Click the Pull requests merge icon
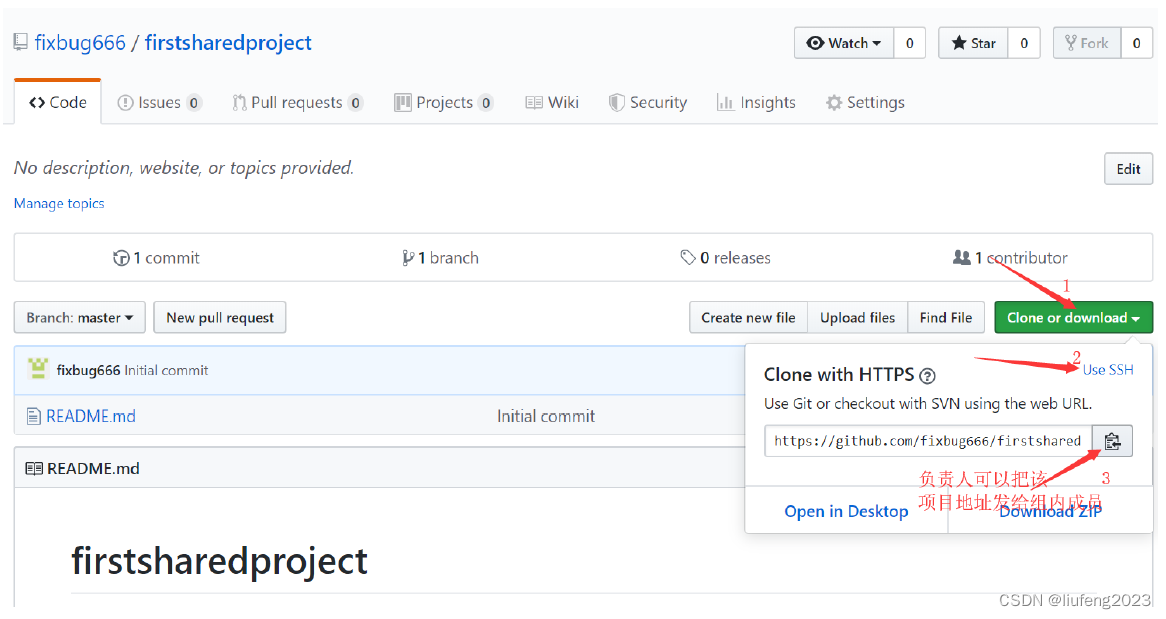 tap(239, 103)
